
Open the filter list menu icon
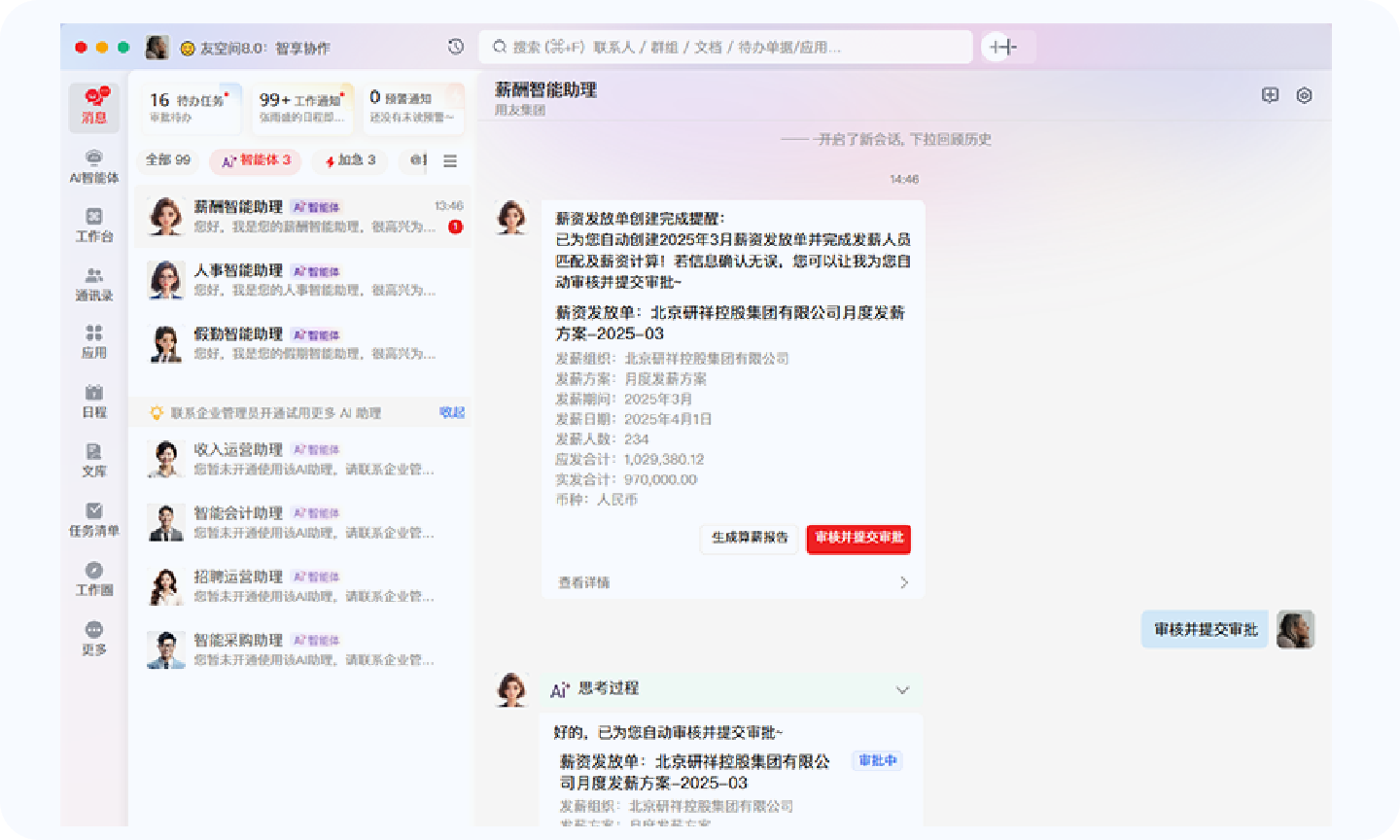(450, 161)
